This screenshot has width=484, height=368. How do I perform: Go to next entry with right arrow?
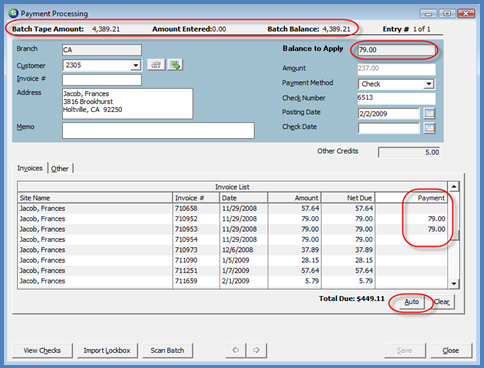coord(256,350)
